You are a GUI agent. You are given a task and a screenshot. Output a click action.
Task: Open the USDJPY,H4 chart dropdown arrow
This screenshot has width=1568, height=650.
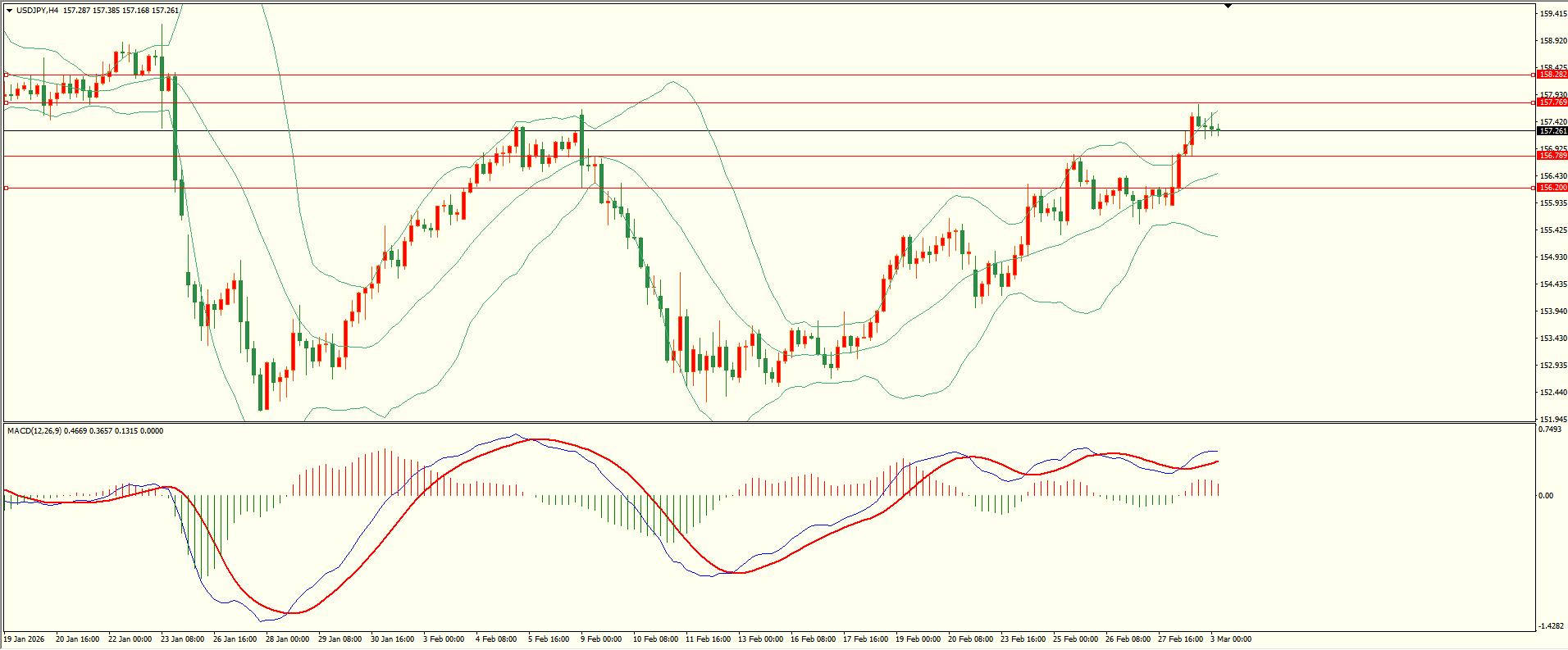coord(9,11)
